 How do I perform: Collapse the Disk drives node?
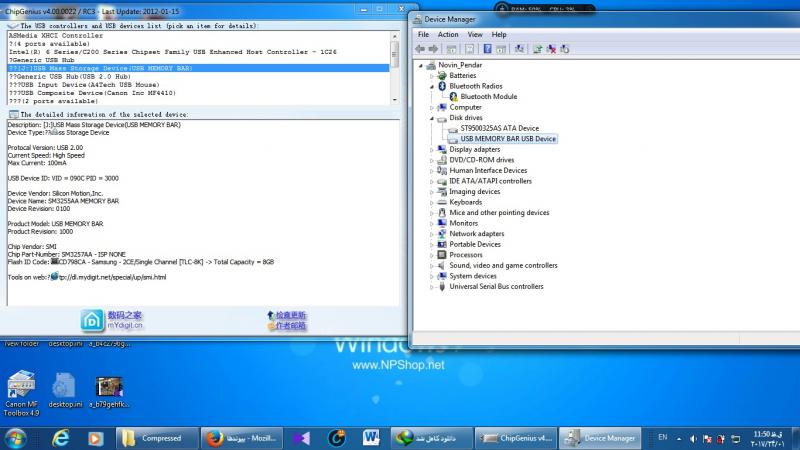[432, 118]
